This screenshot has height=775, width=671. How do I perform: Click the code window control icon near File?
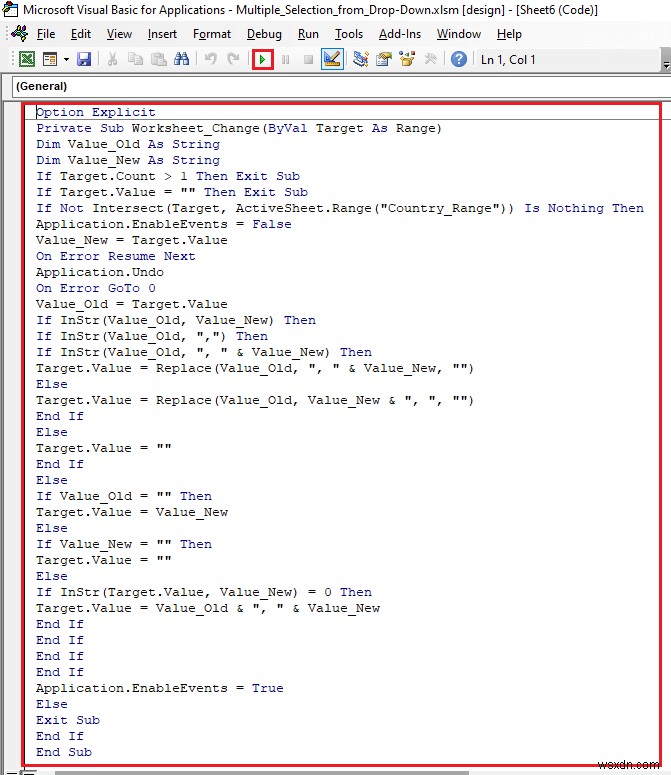coord(20,34)
